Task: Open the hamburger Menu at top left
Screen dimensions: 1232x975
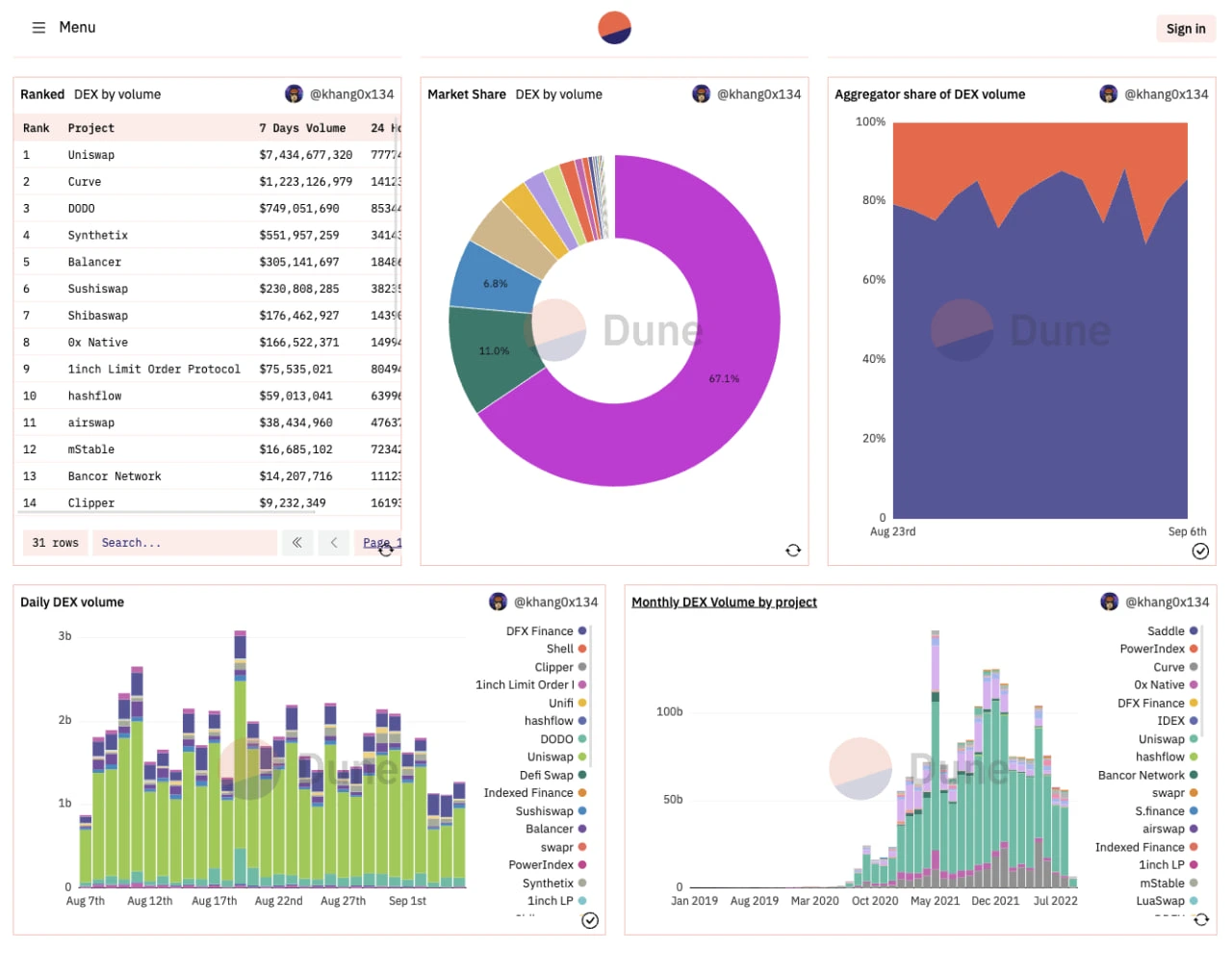Action: tap(38, 27)
